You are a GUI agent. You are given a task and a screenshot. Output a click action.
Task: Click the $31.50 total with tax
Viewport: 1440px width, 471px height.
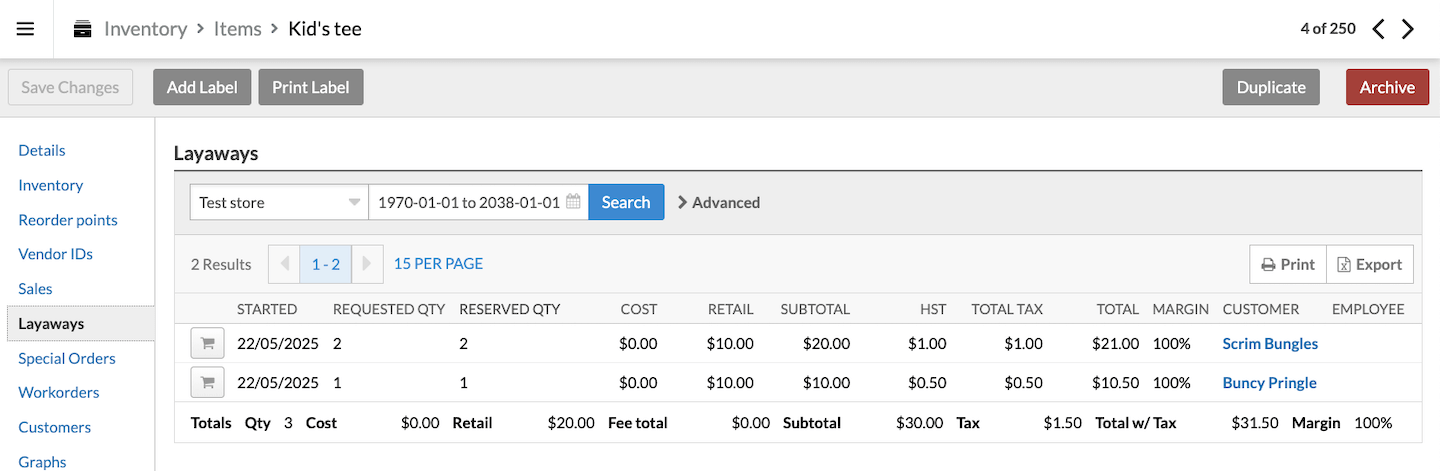click(x=1256, y=422)
